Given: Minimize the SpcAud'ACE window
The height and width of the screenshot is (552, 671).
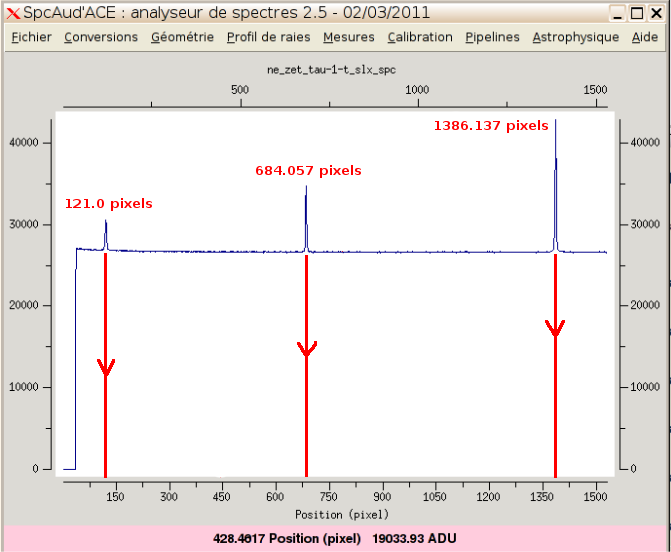Looking at the screenshot, I should (617, 13).
